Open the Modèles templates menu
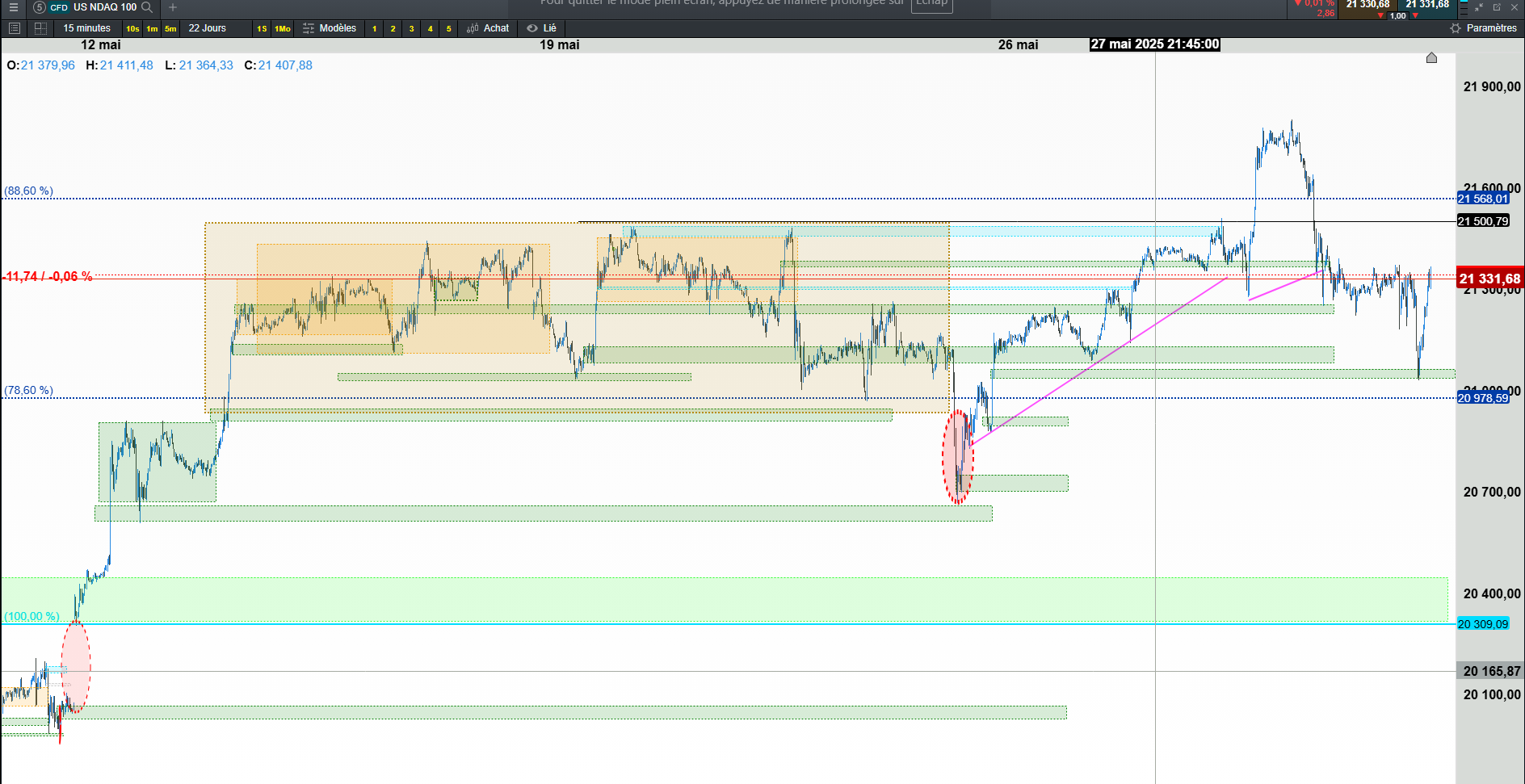 (330, 28)
